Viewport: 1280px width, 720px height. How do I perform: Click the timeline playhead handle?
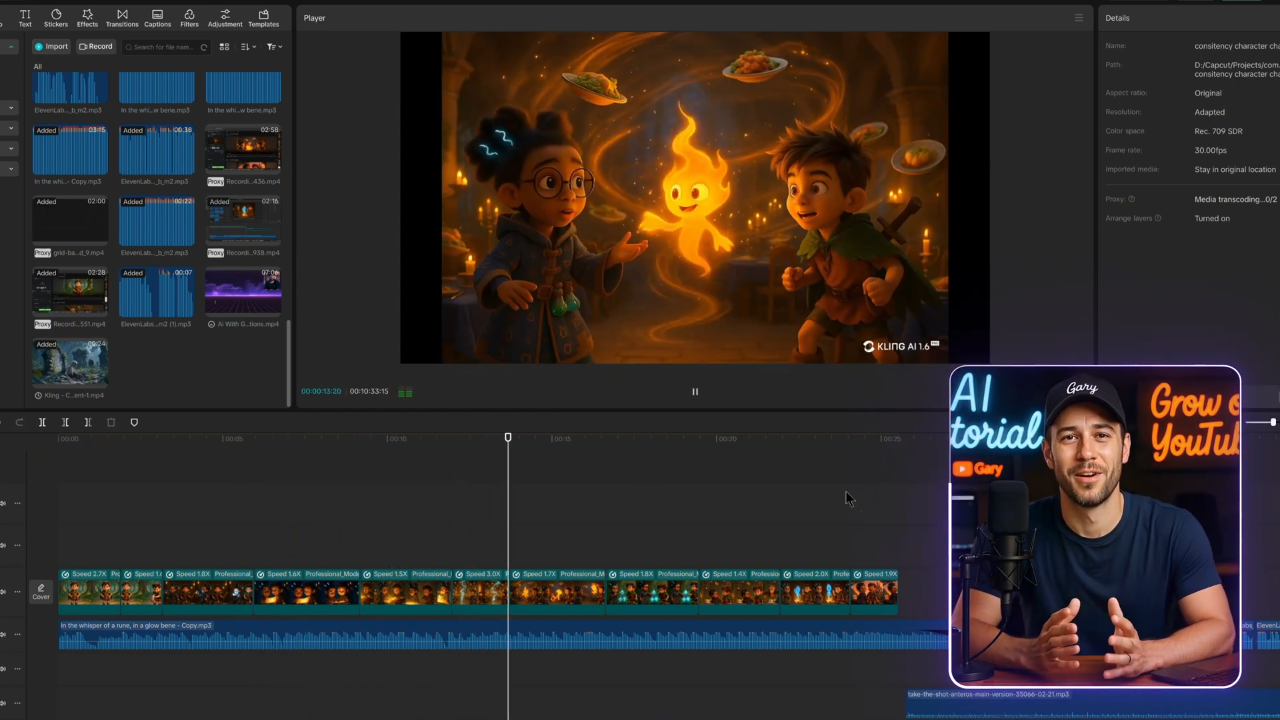click(508, 438)
